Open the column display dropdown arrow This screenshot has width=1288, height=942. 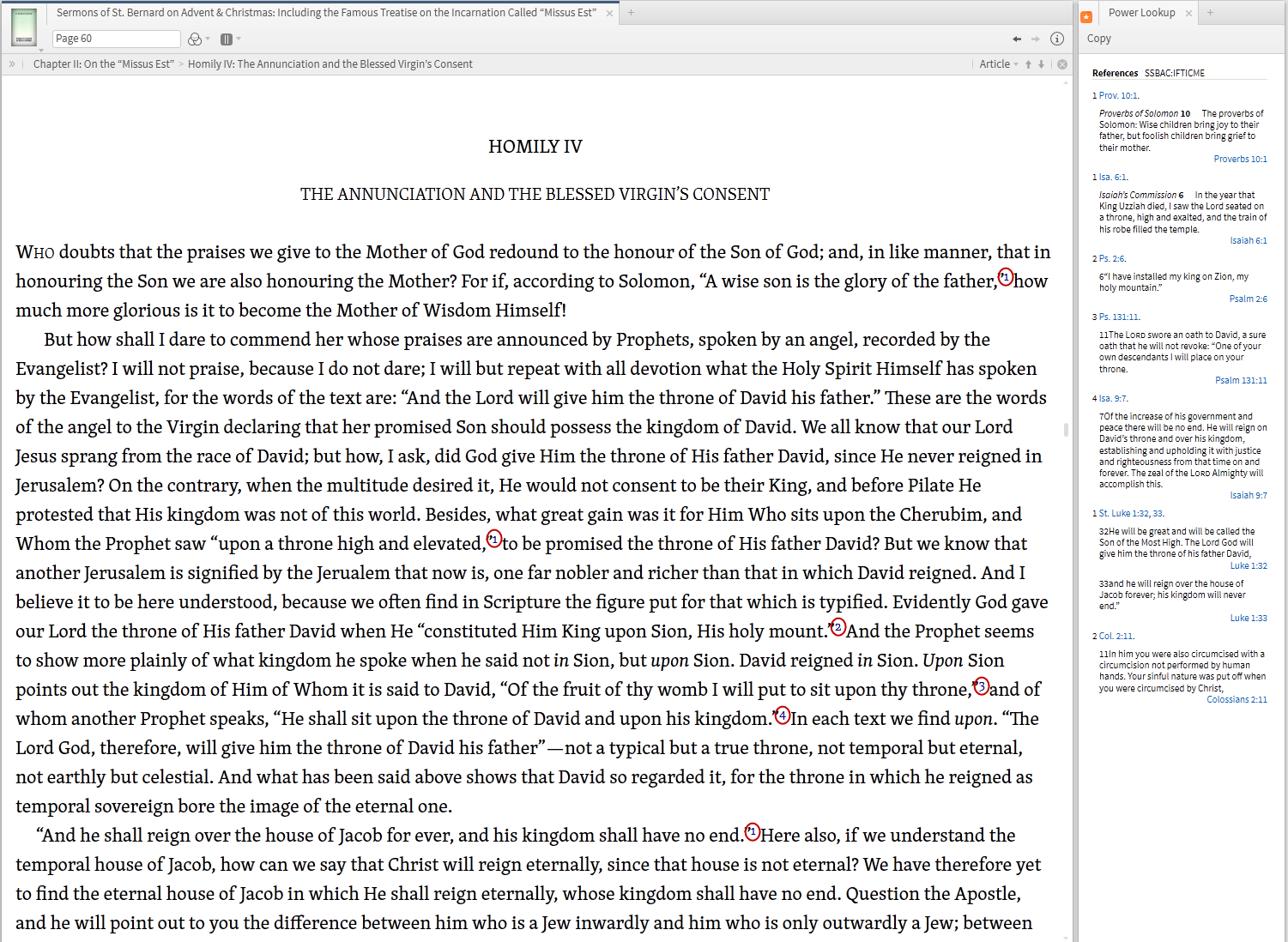(238, 39)
